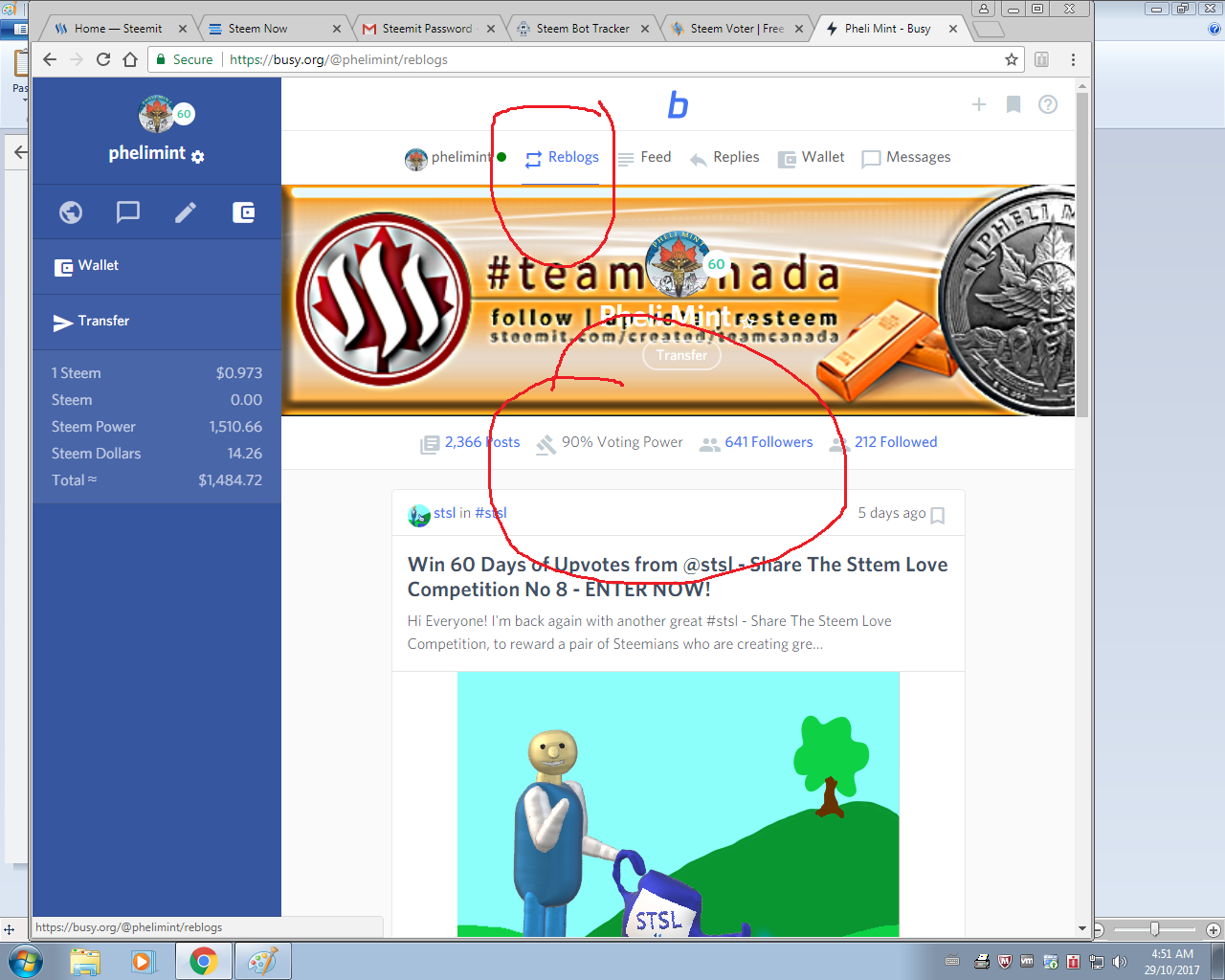Open the help question mark icon
The height and width of the screenshot is (980, 1225).
pyautogui.click(x=1048, y=104)
